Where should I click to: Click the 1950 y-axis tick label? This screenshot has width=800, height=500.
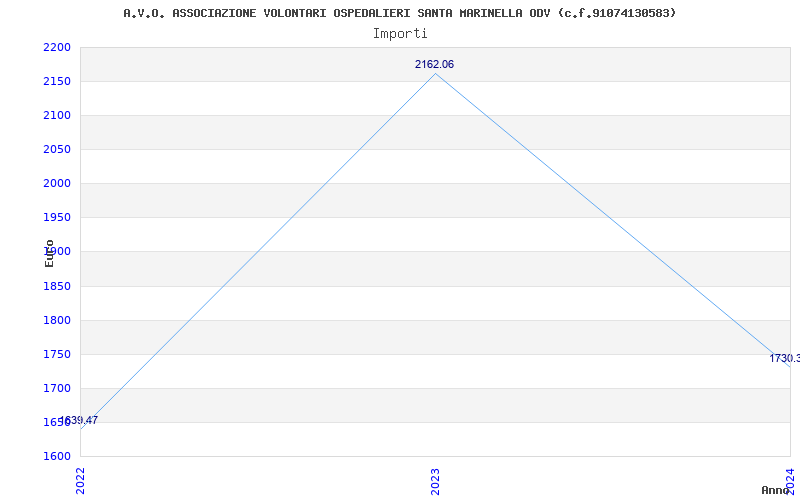point(57,217)
